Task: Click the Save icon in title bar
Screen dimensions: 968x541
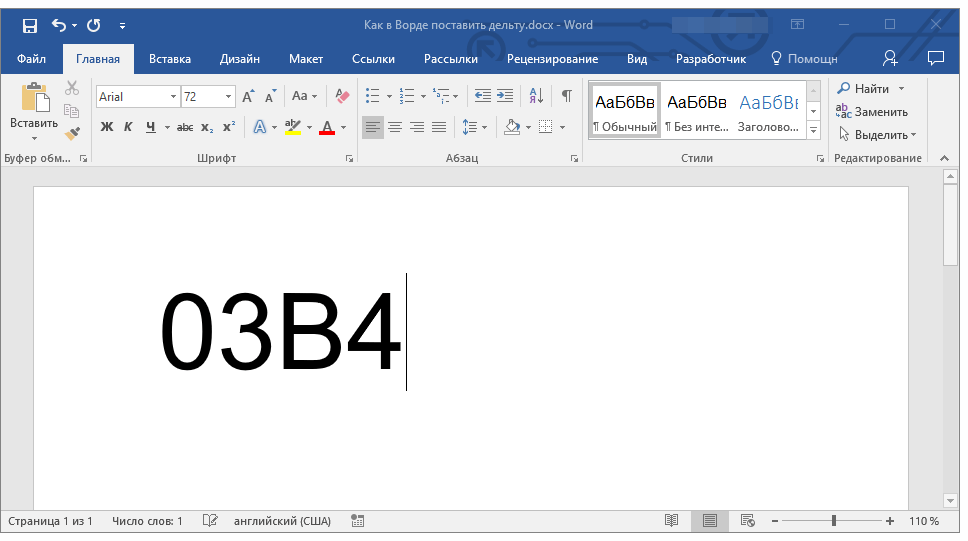Action: click(29, 25)
